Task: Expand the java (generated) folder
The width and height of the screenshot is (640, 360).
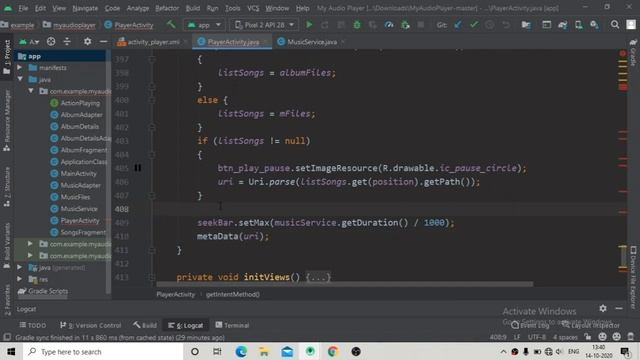Action: click(20, 267)
